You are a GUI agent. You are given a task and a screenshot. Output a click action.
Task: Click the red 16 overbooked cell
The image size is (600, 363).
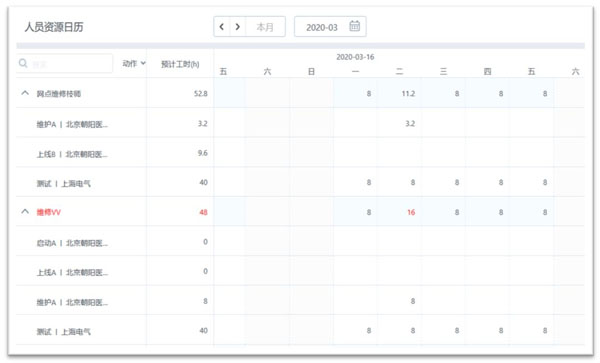coord(411,212)
